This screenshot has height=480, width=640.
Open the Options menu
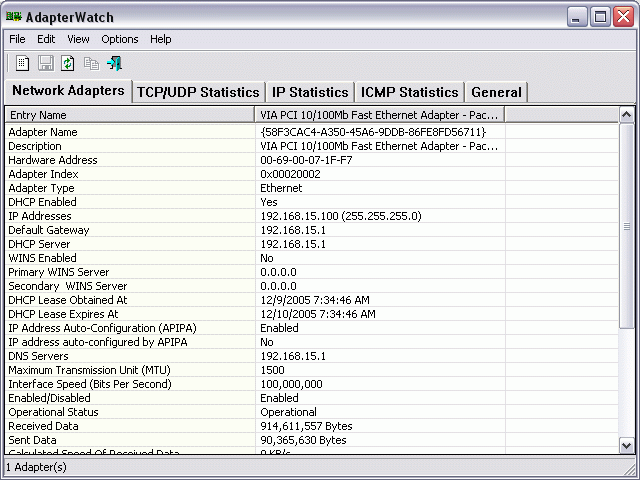(120, 39)
